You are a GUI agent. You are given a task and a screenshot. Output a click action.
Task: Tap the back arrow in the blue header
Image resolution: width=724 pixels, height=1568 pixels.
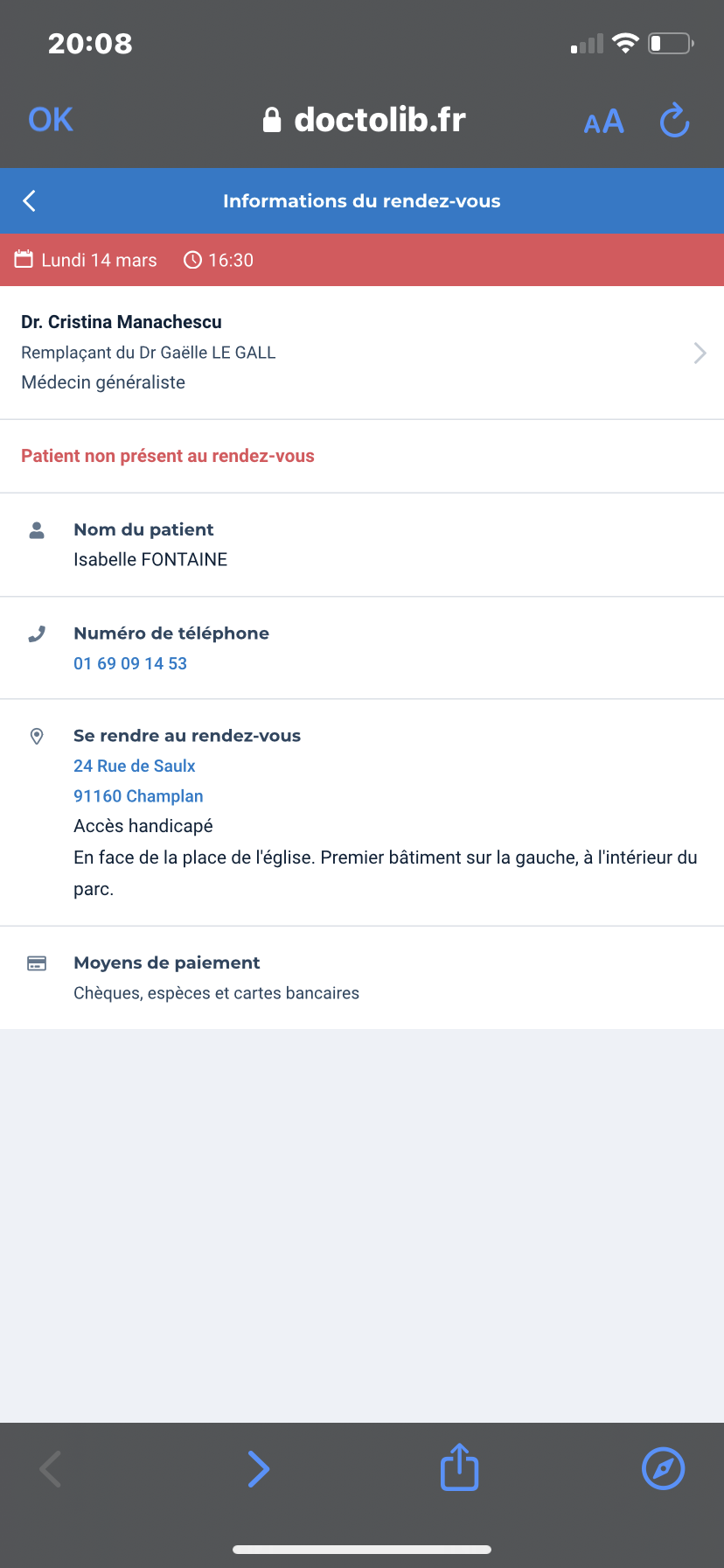click(x=29, y=201)
